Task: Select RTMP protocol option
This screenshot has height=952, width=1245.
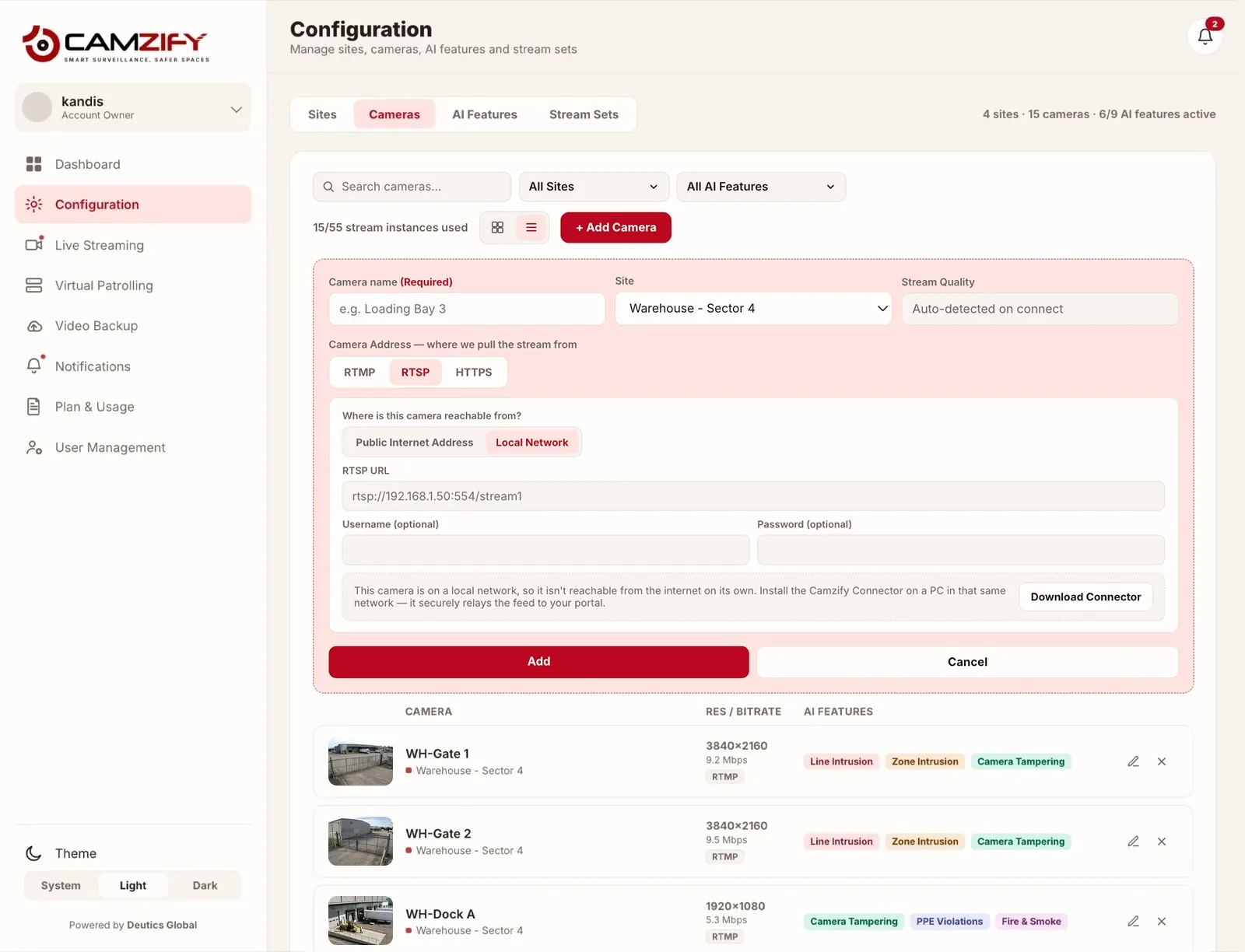Action: click(359, 373)
